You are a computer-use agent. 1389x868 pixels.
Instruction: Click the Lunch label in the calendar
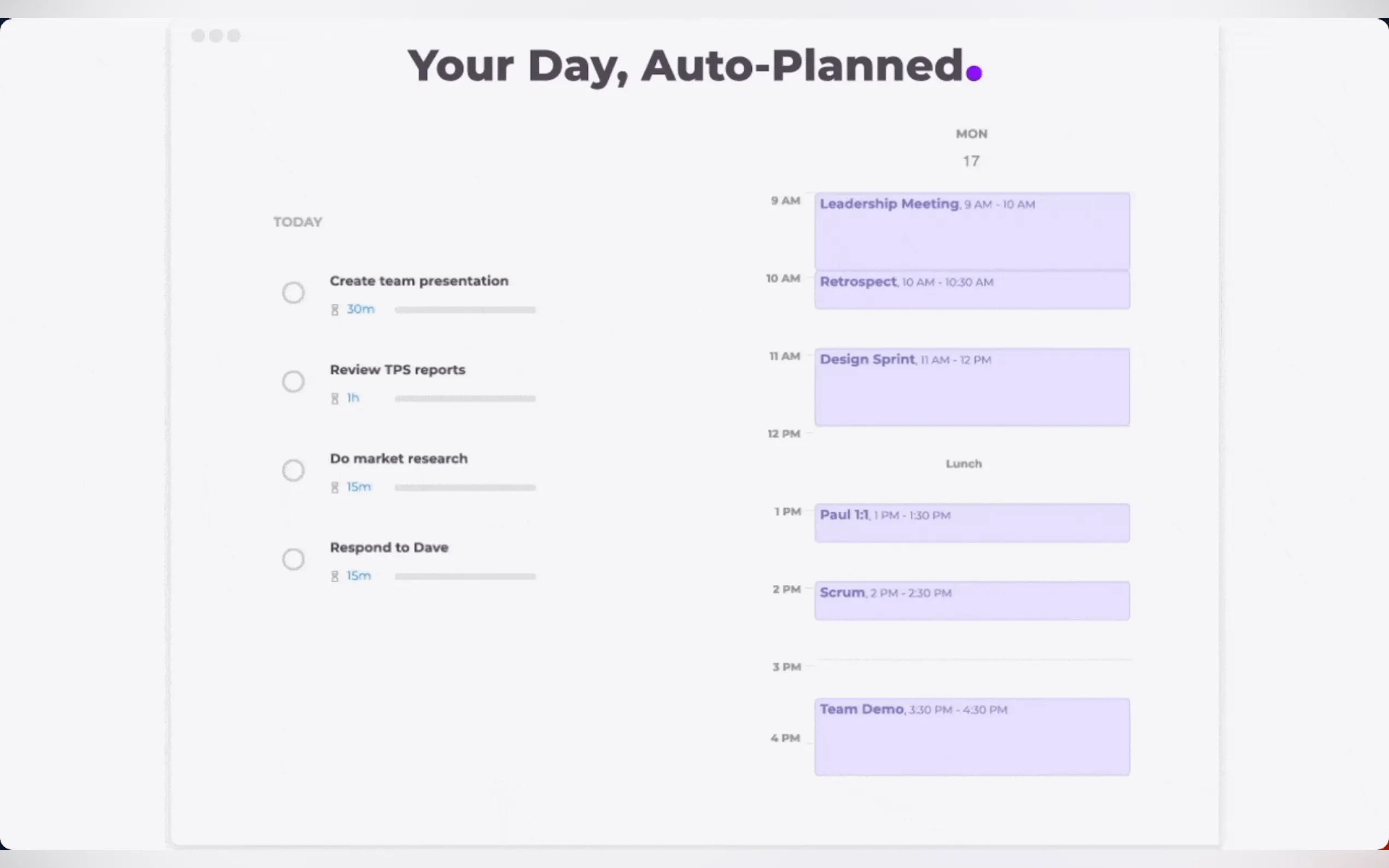(x=964, y=464)
